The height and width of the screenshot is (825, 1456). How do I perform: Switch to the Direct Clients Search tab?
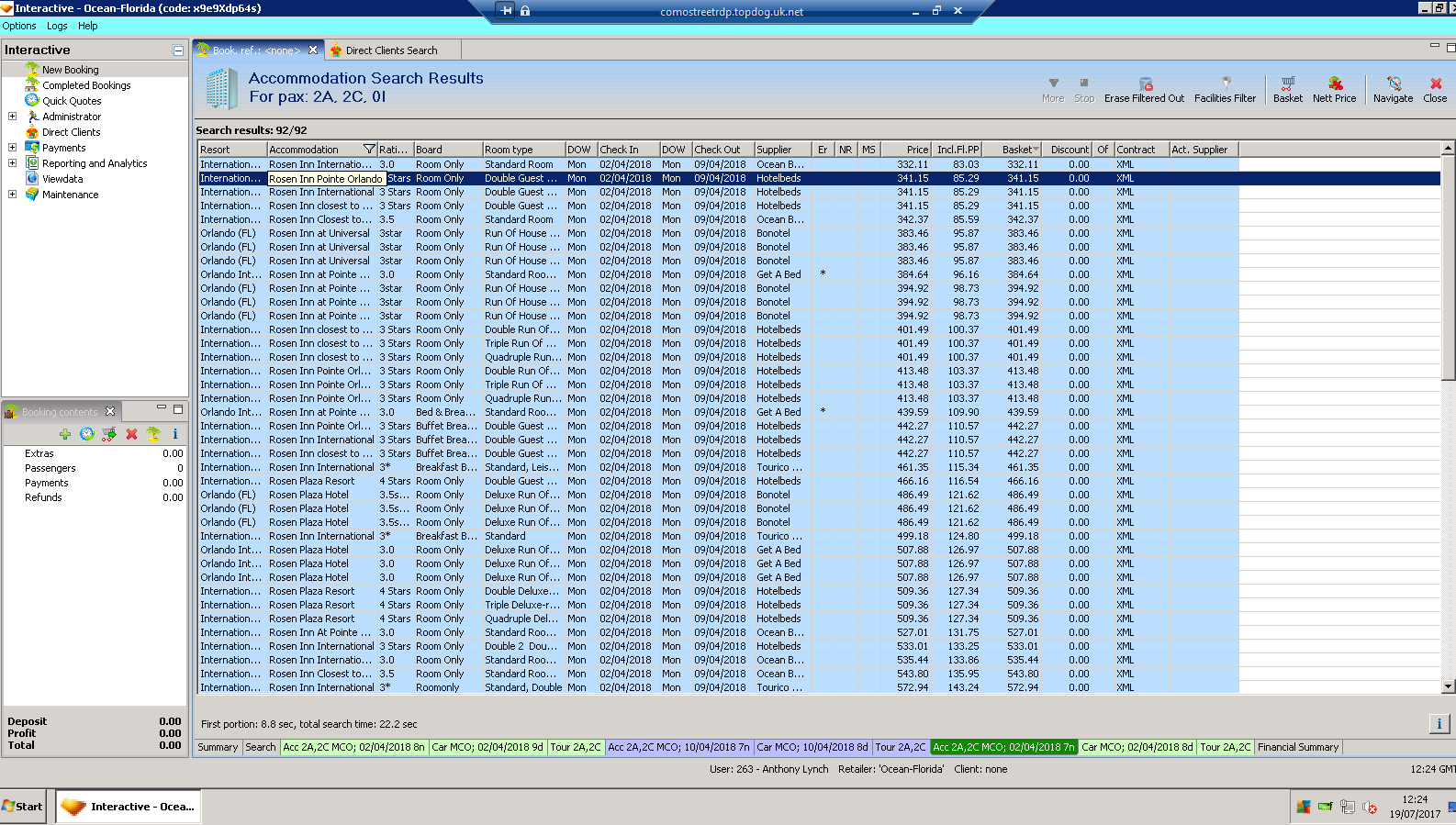point(391,50)
